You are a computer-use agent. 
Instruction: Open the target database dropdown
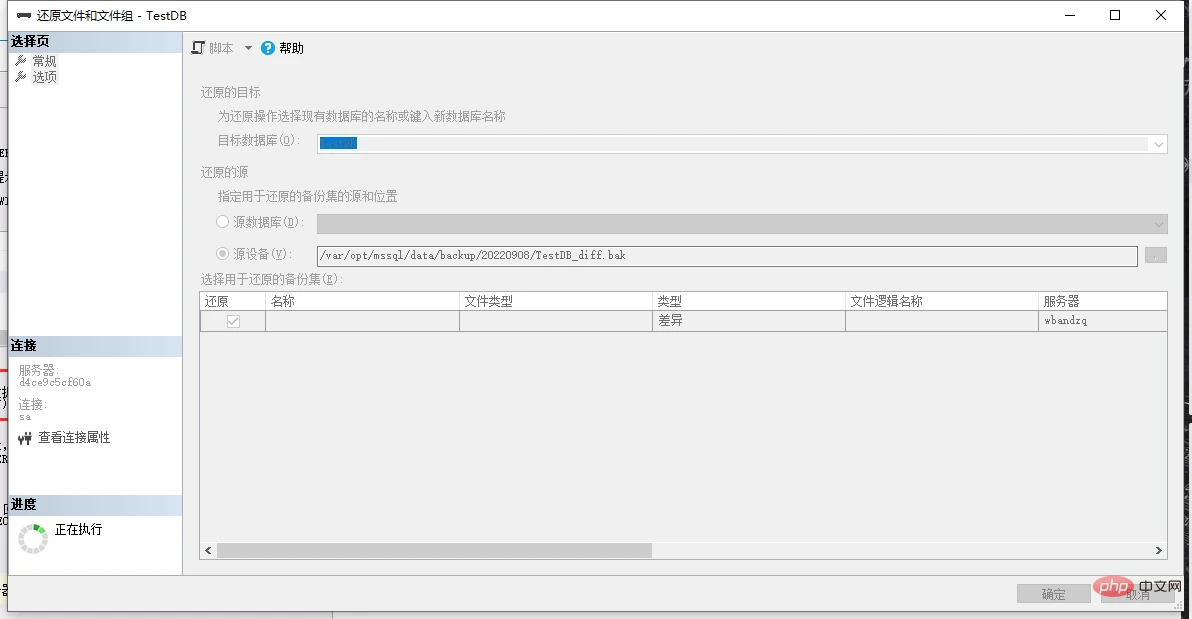(1159, 144)
